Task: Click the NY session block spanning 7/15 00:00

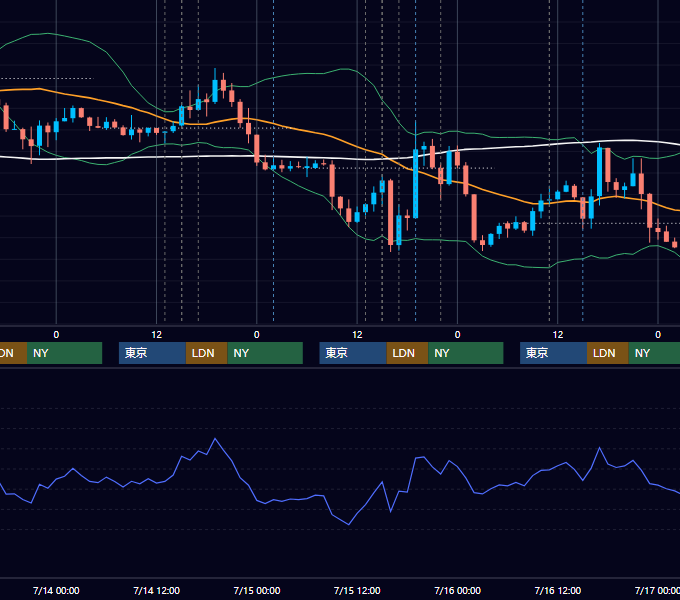Action: 265,353
